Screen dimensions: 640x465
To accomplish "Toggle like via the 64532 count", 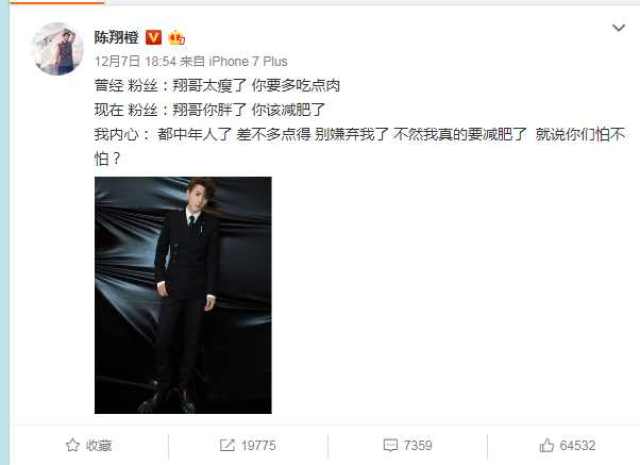I will tap(578, 445).
